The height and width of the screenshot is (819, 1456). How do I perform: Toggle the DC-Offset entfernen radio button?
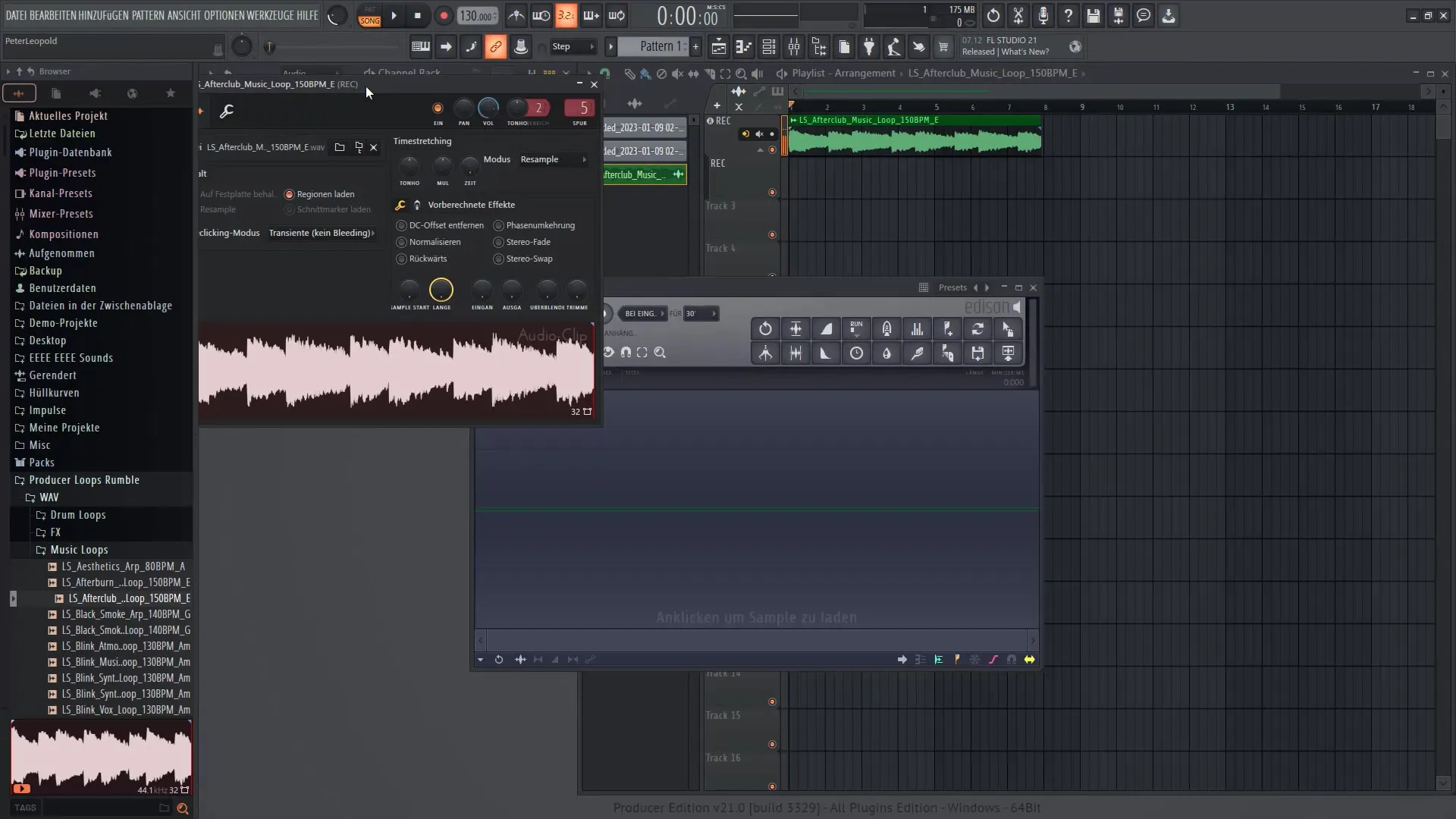point(402,225)
